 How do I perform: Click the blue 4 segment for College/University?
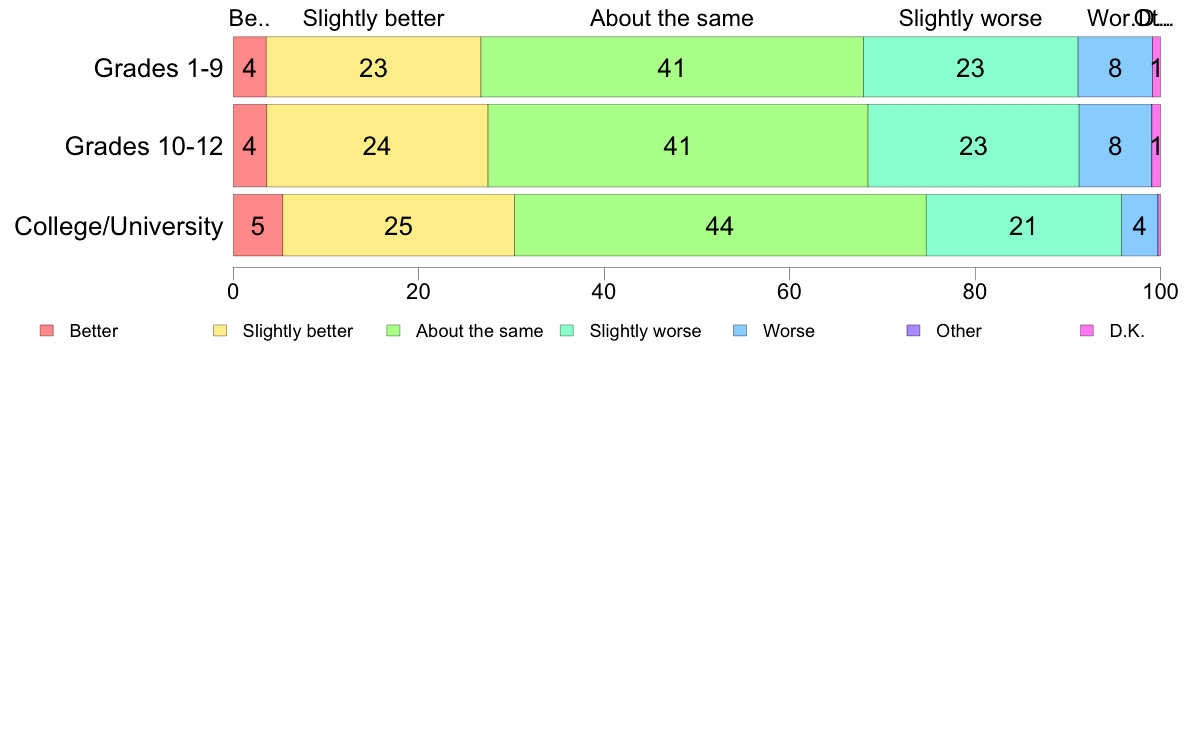(x=1140, y=226)
